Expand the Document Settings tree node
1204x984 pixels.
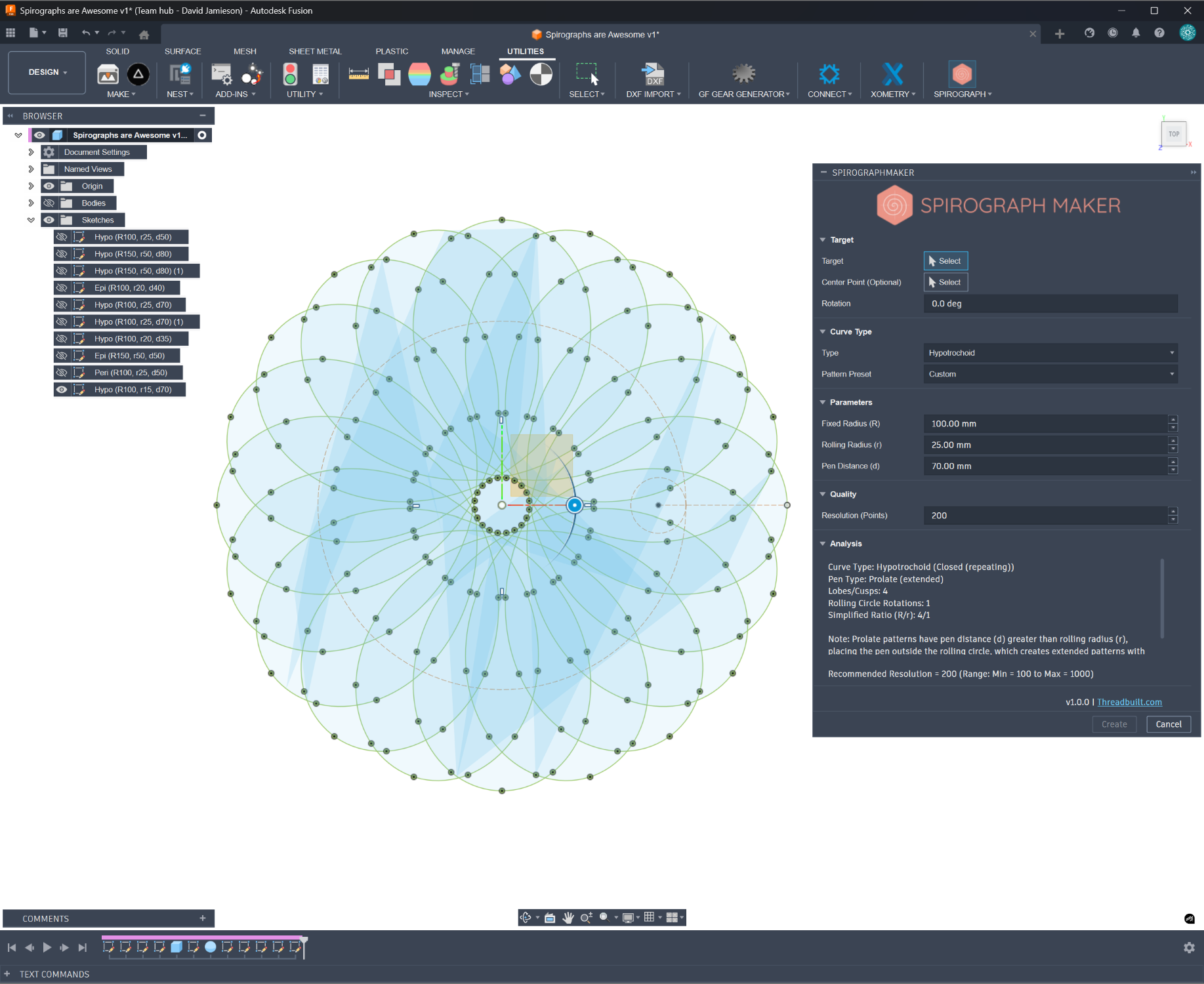[x=31, y=152]
